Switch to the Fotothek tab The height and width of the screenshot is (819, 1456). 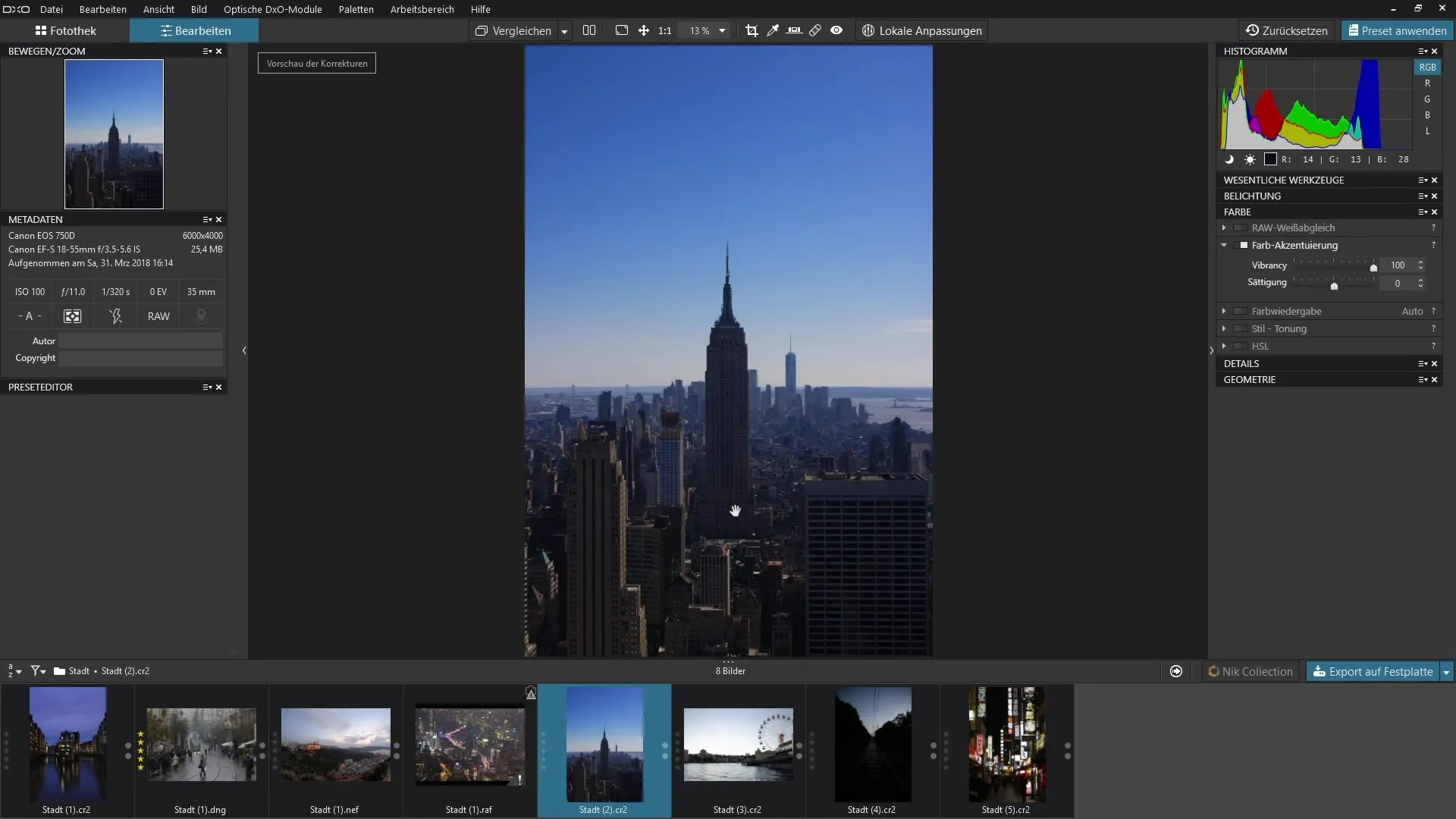tap(65, 31)
